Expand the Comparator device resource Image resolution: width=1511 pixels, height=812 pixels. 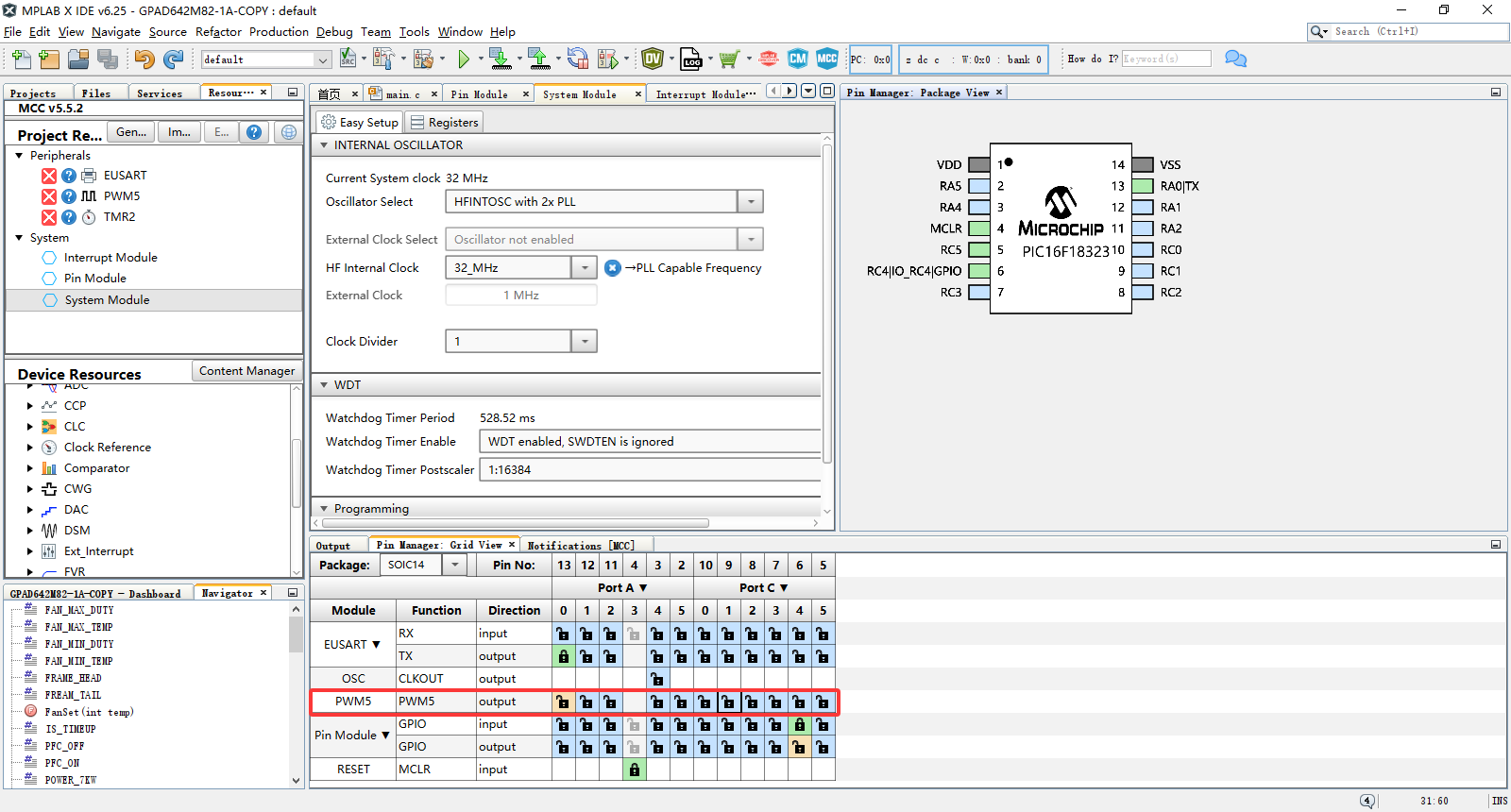pos(30,468)
